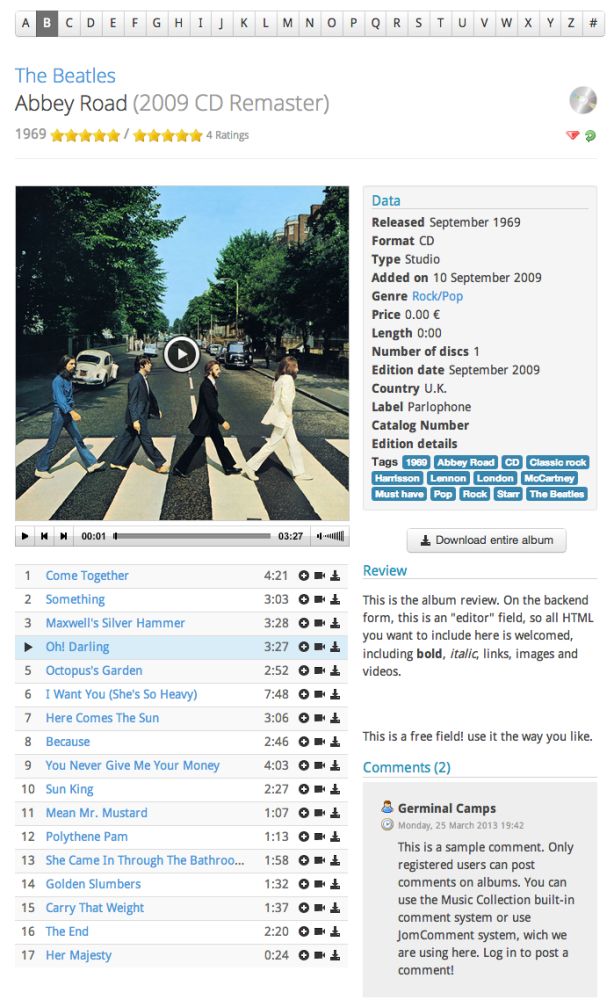Seek along the Oh! Darling progress bar

tap(192, 536)
